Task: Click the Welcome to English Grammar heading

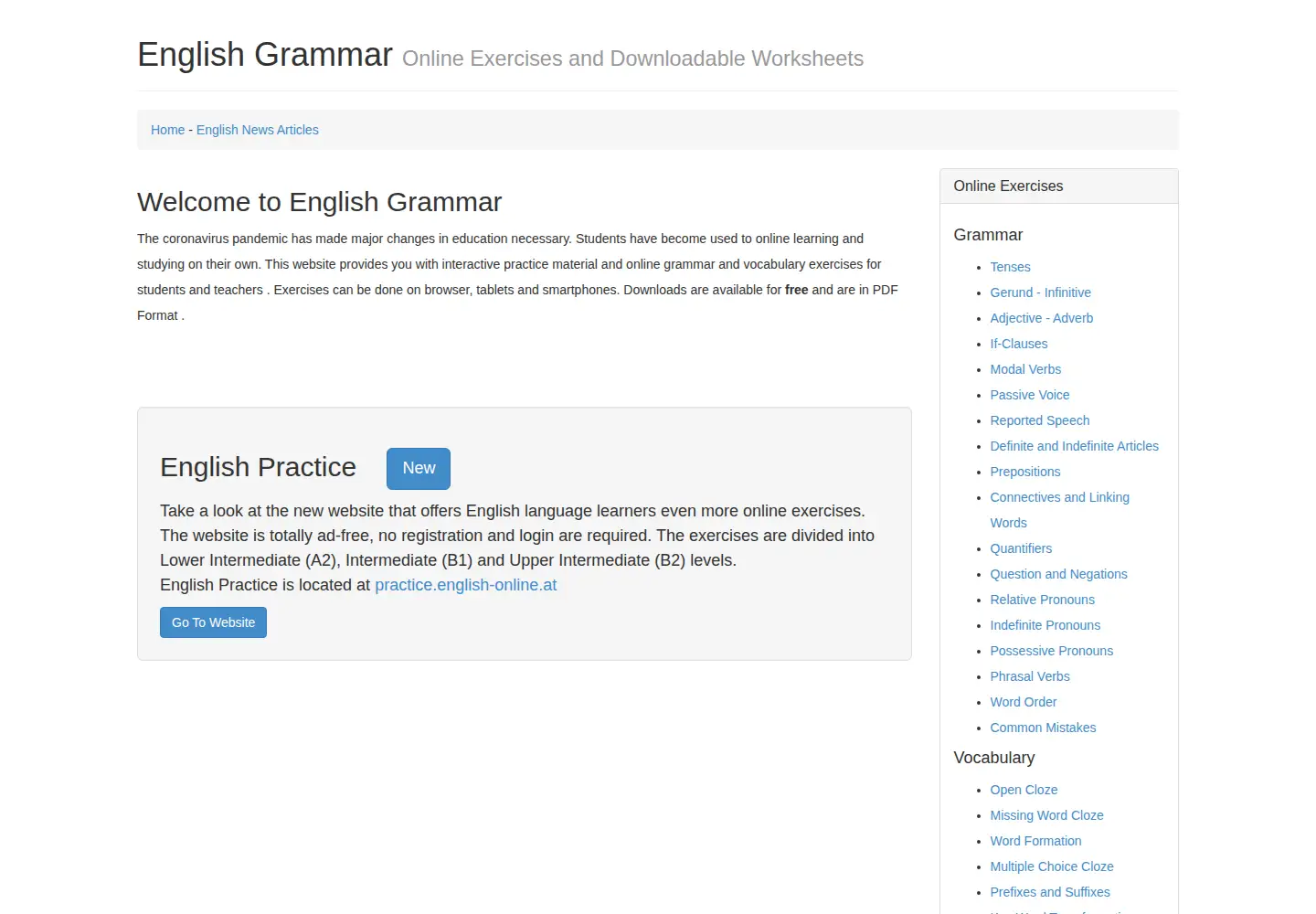Action: 319,202
